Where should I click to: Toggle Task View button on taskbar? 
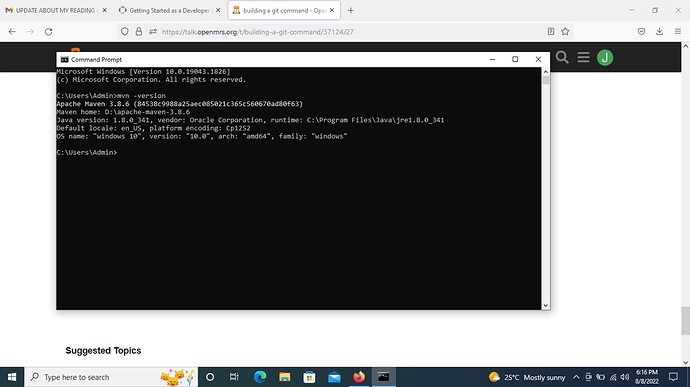pos(234,377)
